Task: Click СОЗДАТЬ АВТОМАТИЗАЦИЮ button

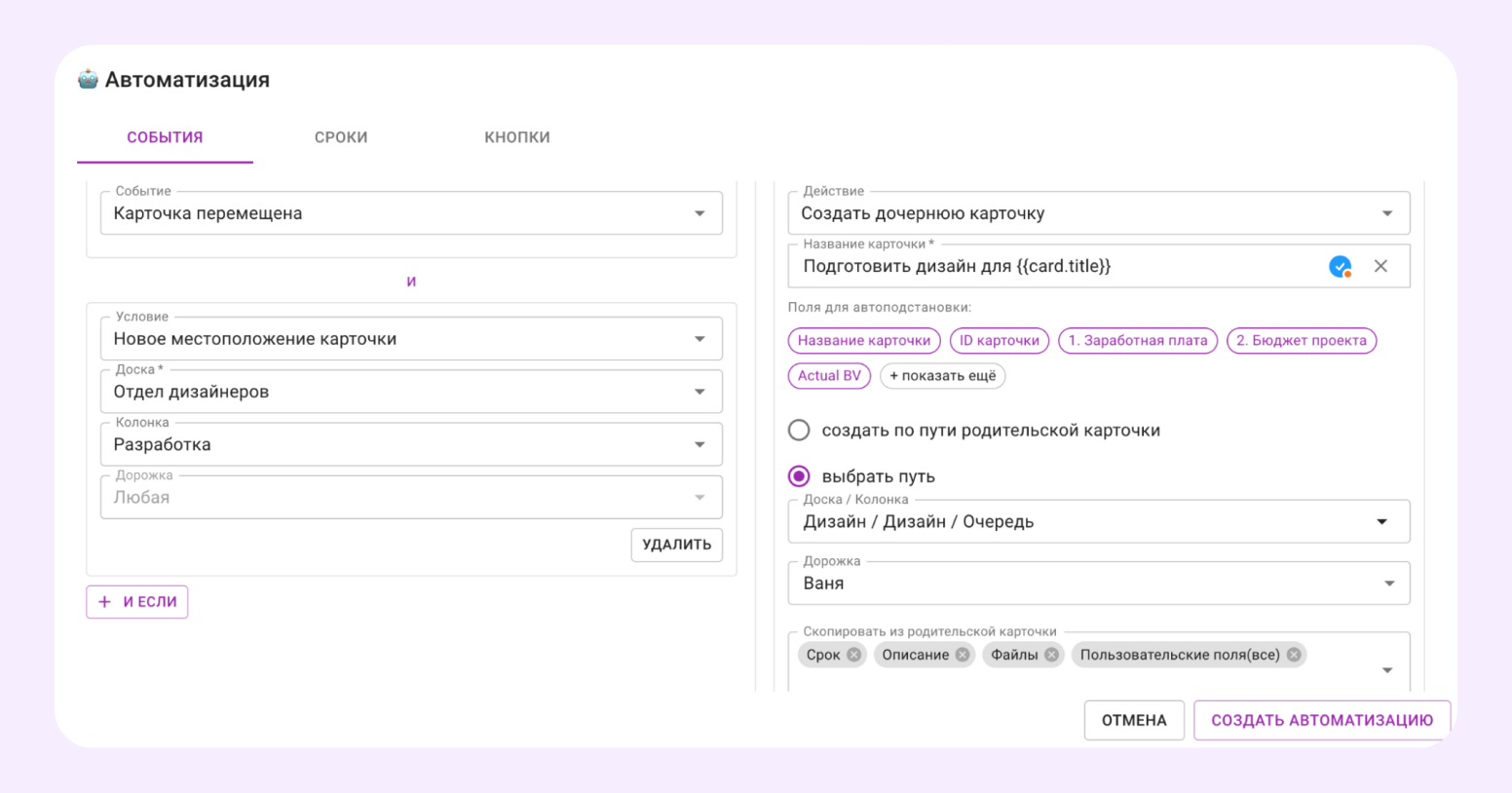Action: tap(1322, 720)
